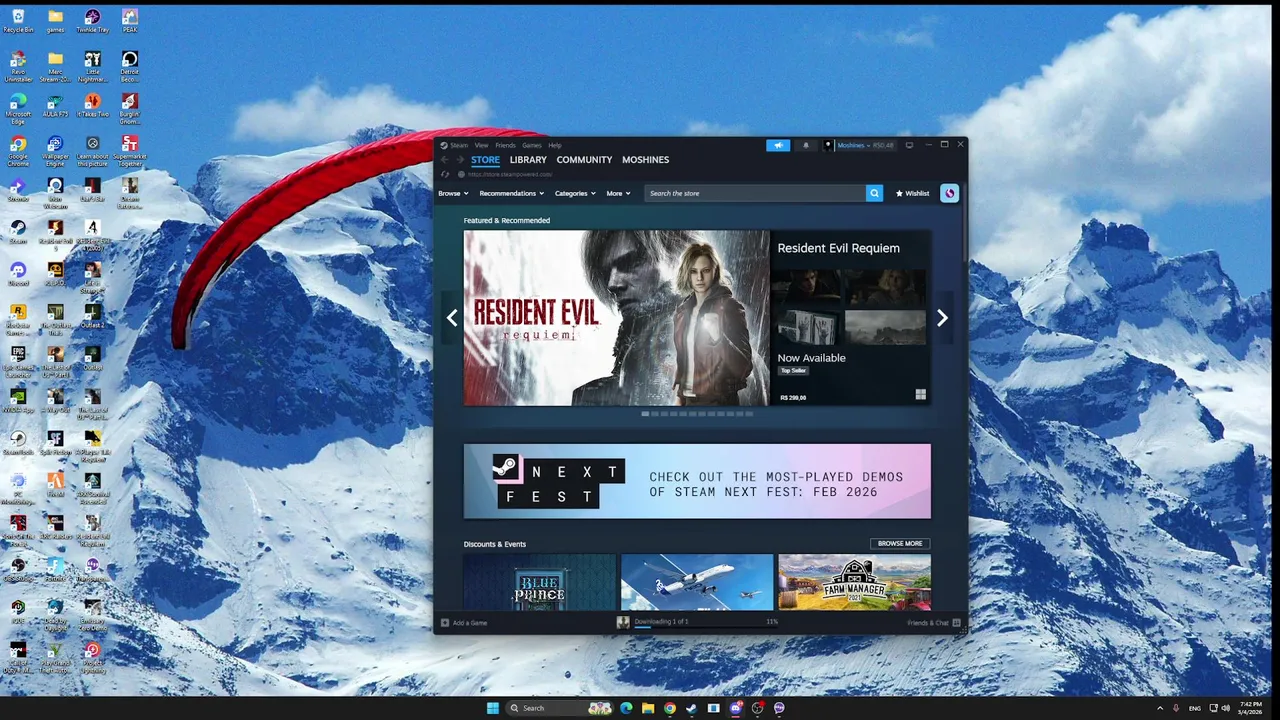
Task: Select the Microsoft Edge desktop icon
Action: [18, 110]
